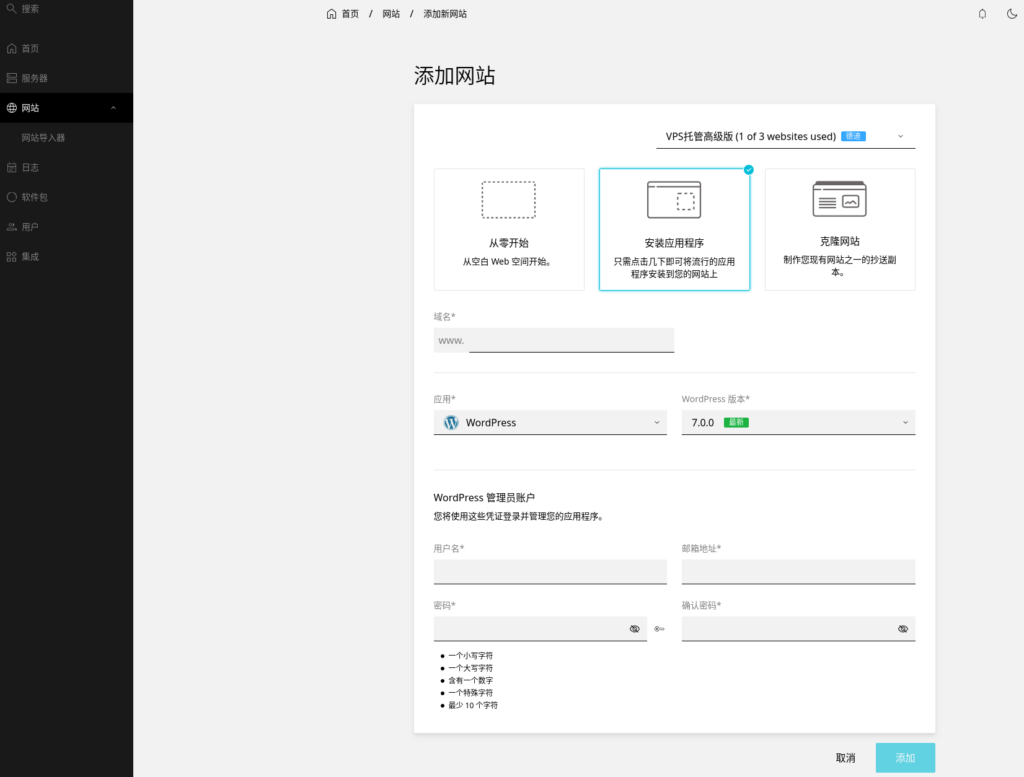This screenshot has height=777, width=1024.
Task: Focus the 用户名 input field
Action: tap(550, 572)
